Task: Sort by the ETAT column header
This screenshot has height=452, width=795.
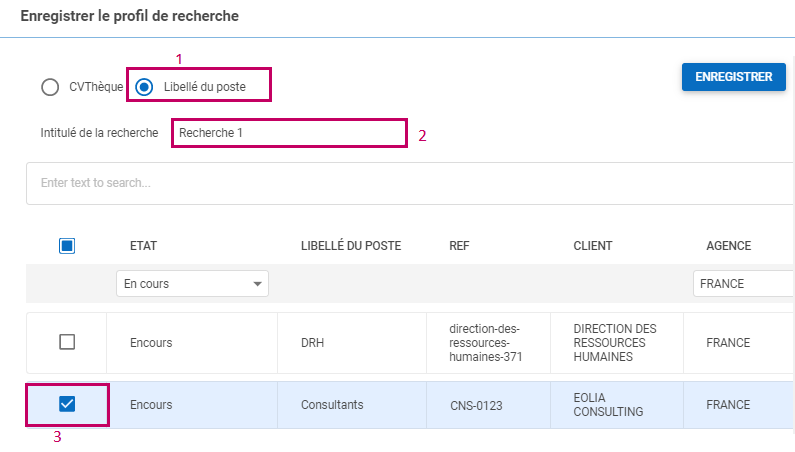Action: (143, 246)
